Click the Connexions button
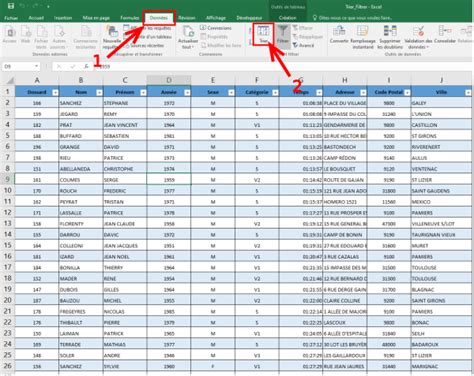The image size is (474, 376). [x=216, y=28]
